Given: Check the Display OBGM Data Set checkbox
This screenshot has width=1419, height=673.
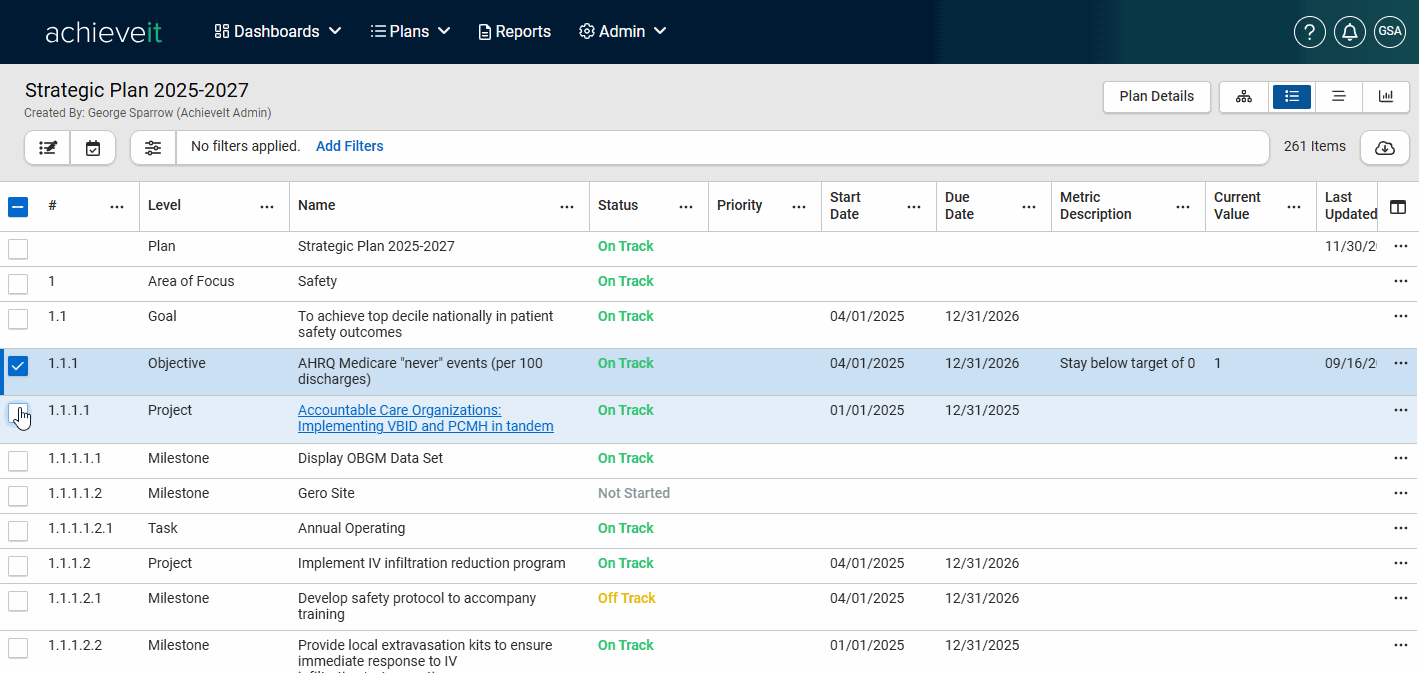Looking at the screenshot, I should pos(18,461).
